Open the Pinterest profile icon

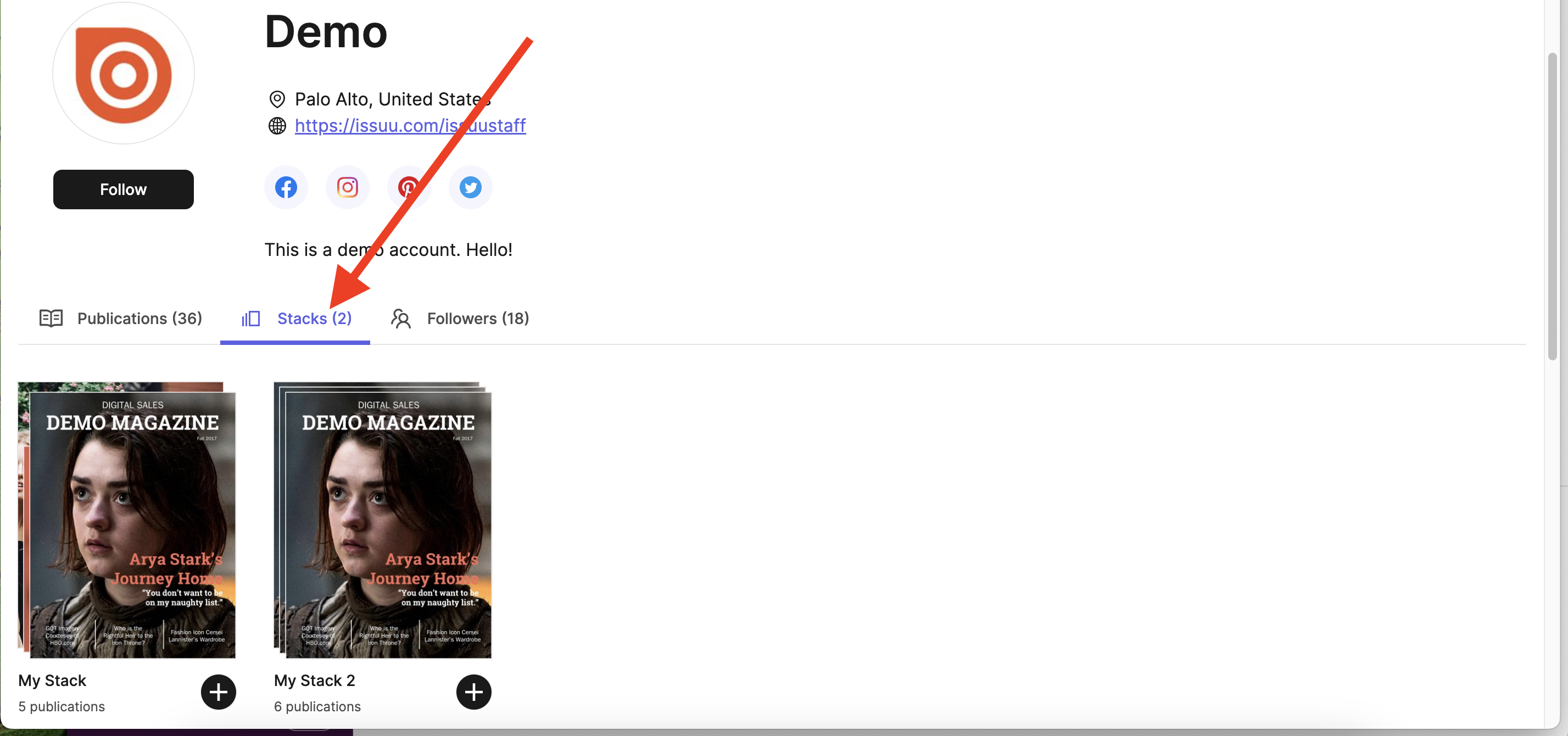pos(409,187)
